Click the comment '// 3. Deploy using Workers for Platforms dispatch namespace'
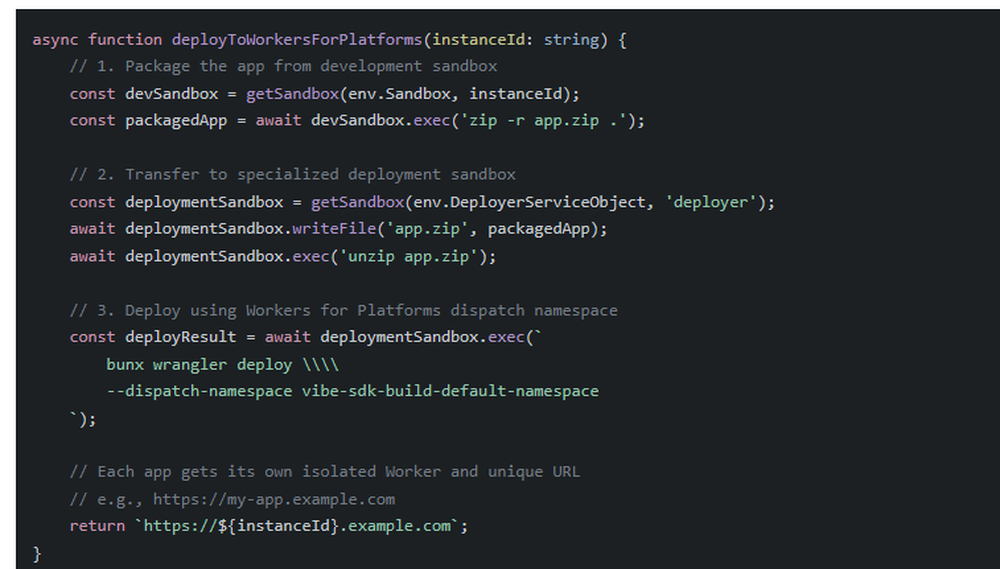 point(344,311)
